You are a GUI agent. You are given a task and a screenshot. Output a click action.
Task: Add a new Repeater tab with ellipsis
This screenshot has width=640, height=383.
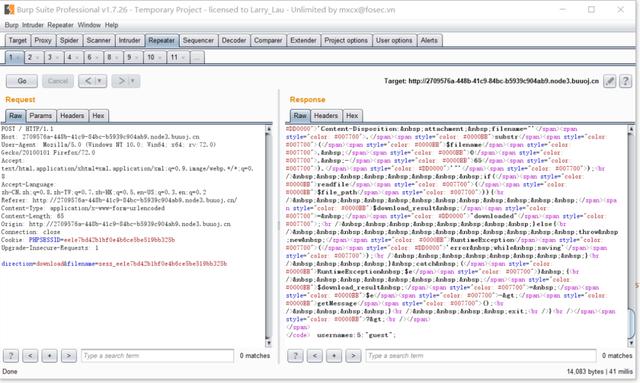[x=197, y=57]
